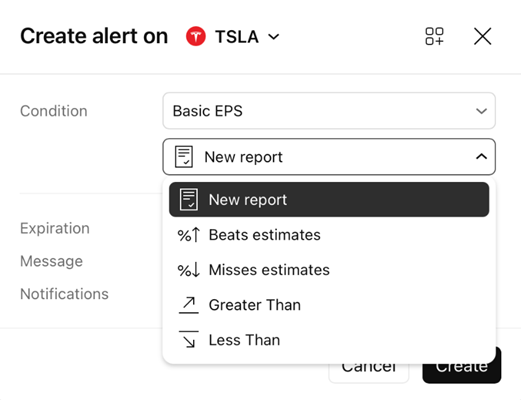
Task: Open the Basic EPS condition dropdown
Action: [x=329, y=111]
